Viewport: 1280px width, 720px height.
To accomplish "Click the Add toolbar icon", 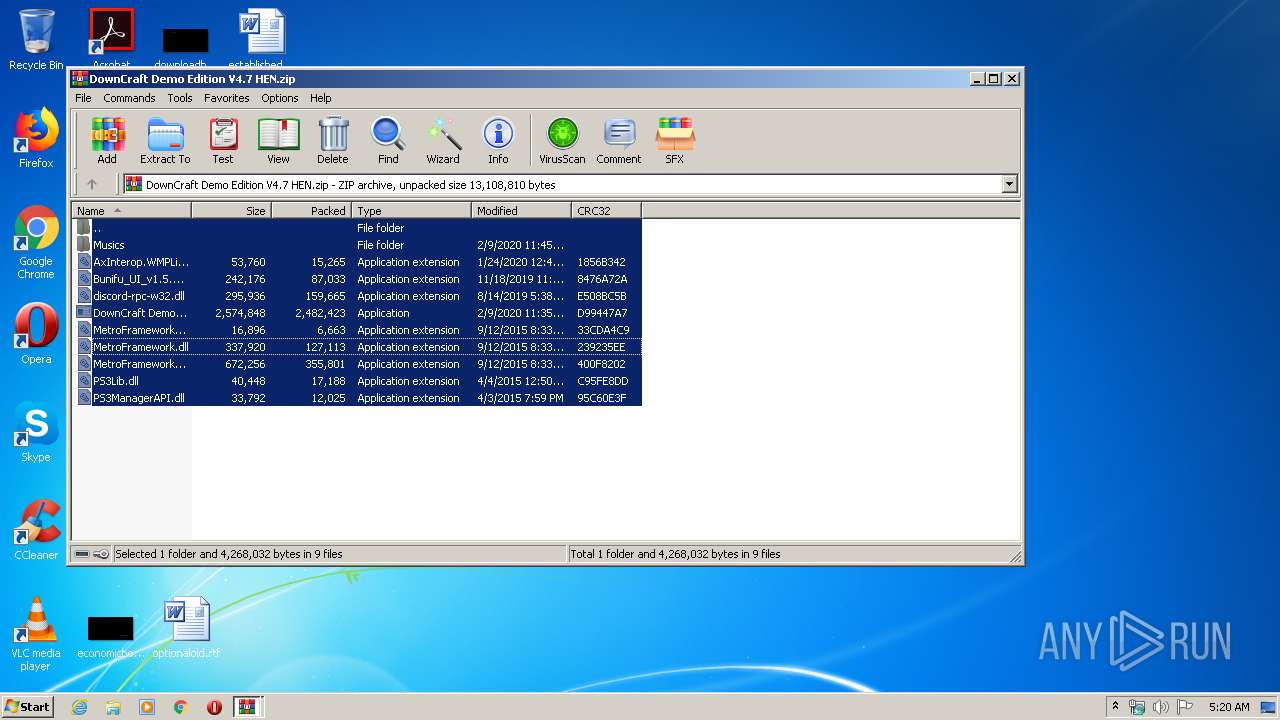I will pos(107,141).
